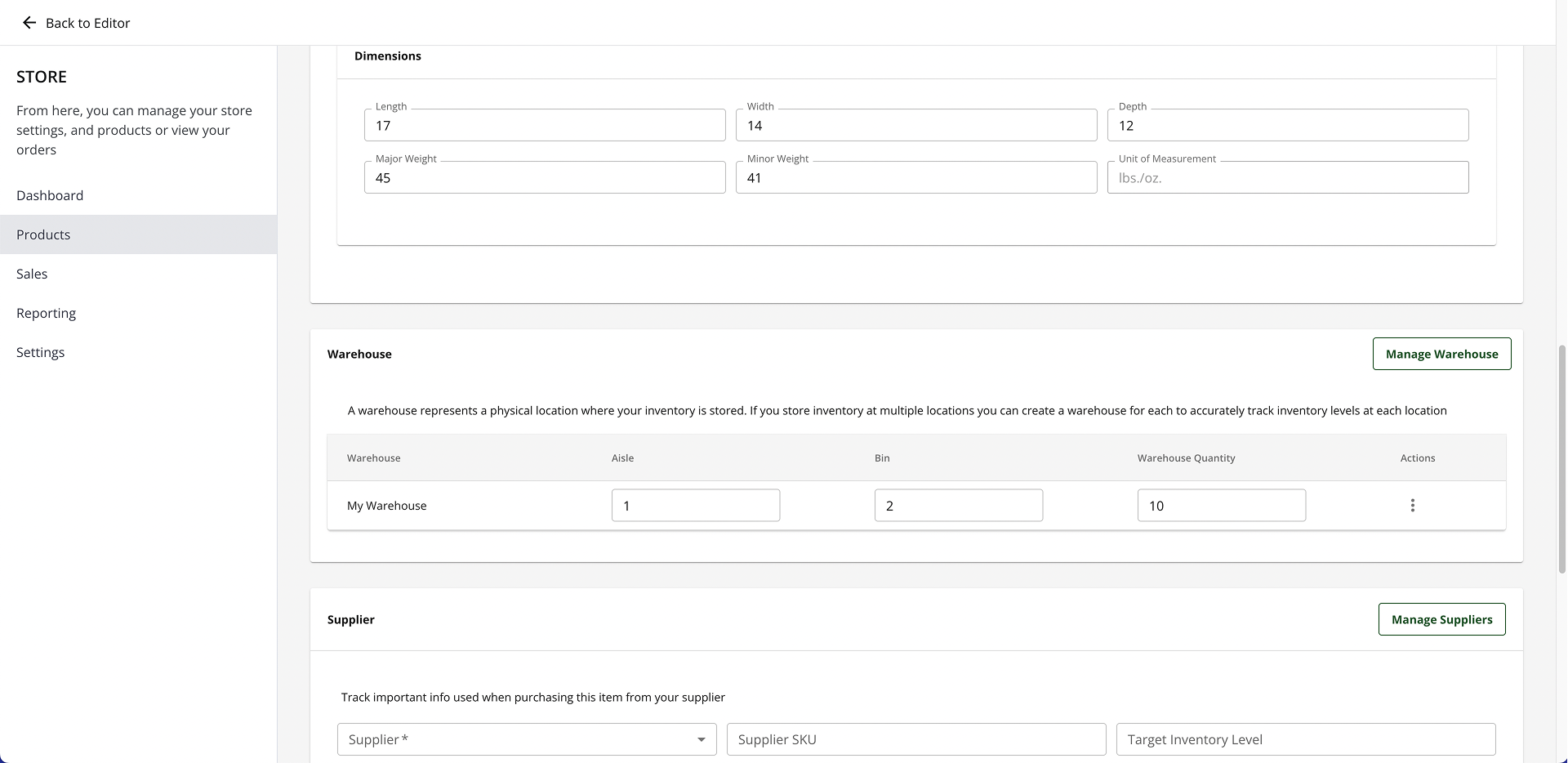Focus the Length input field

(x=545, y=126)
